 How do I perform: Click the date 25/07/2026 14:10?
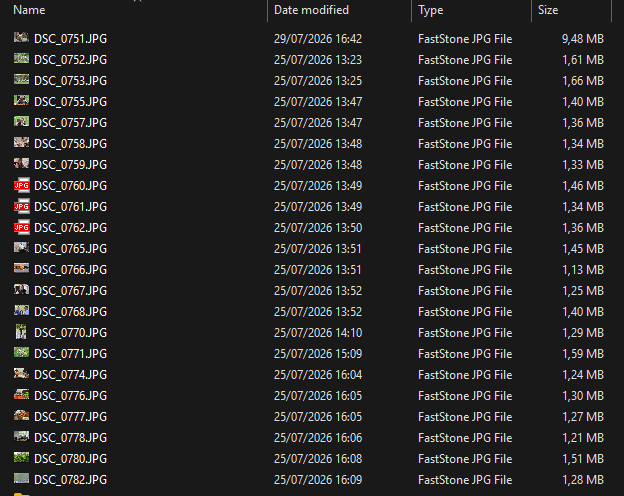(x=318, y=333)
